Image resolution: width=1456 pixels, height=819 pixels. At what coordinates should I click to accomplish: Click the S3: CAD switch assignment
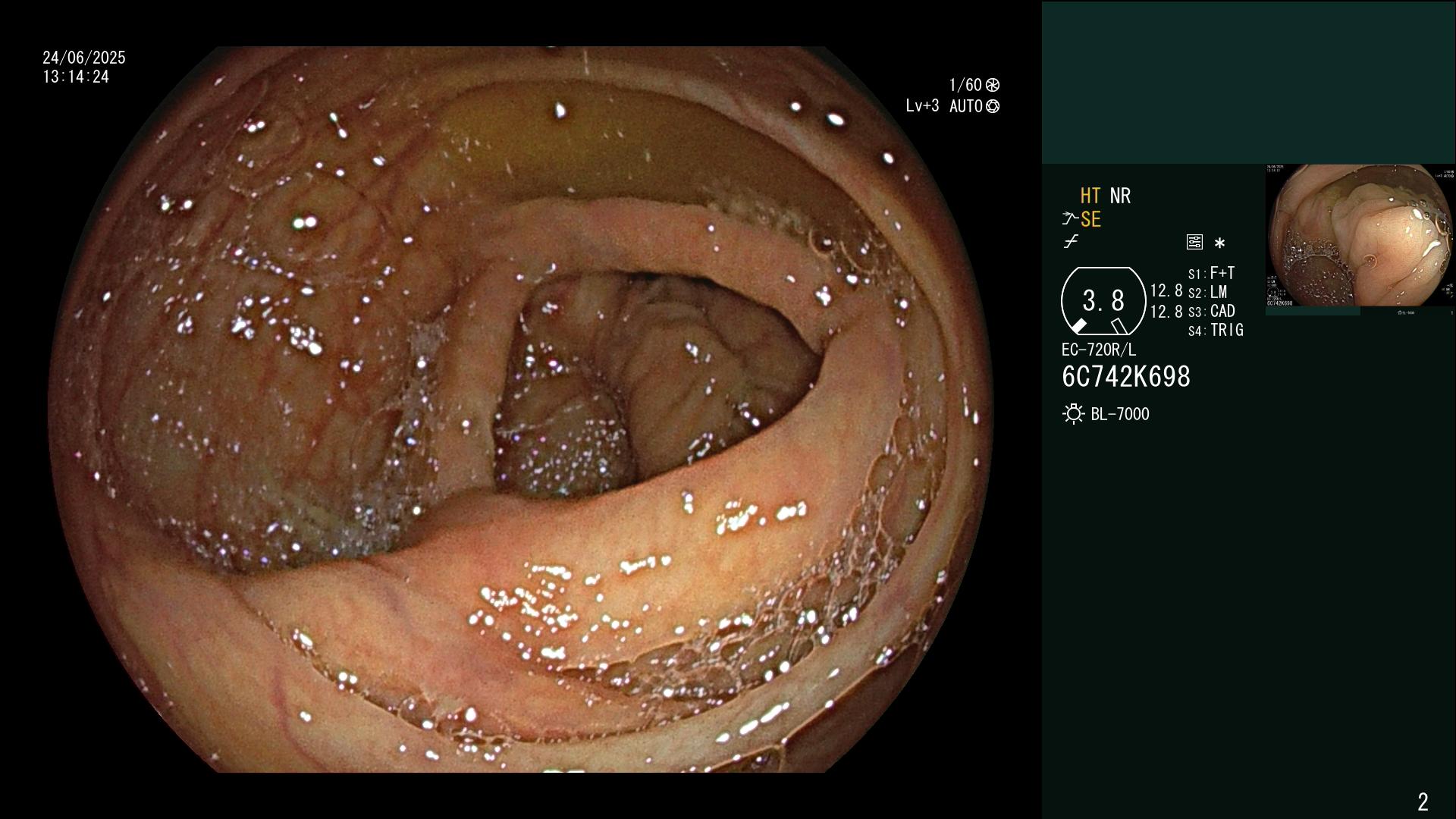click(x=1212, y=311)
